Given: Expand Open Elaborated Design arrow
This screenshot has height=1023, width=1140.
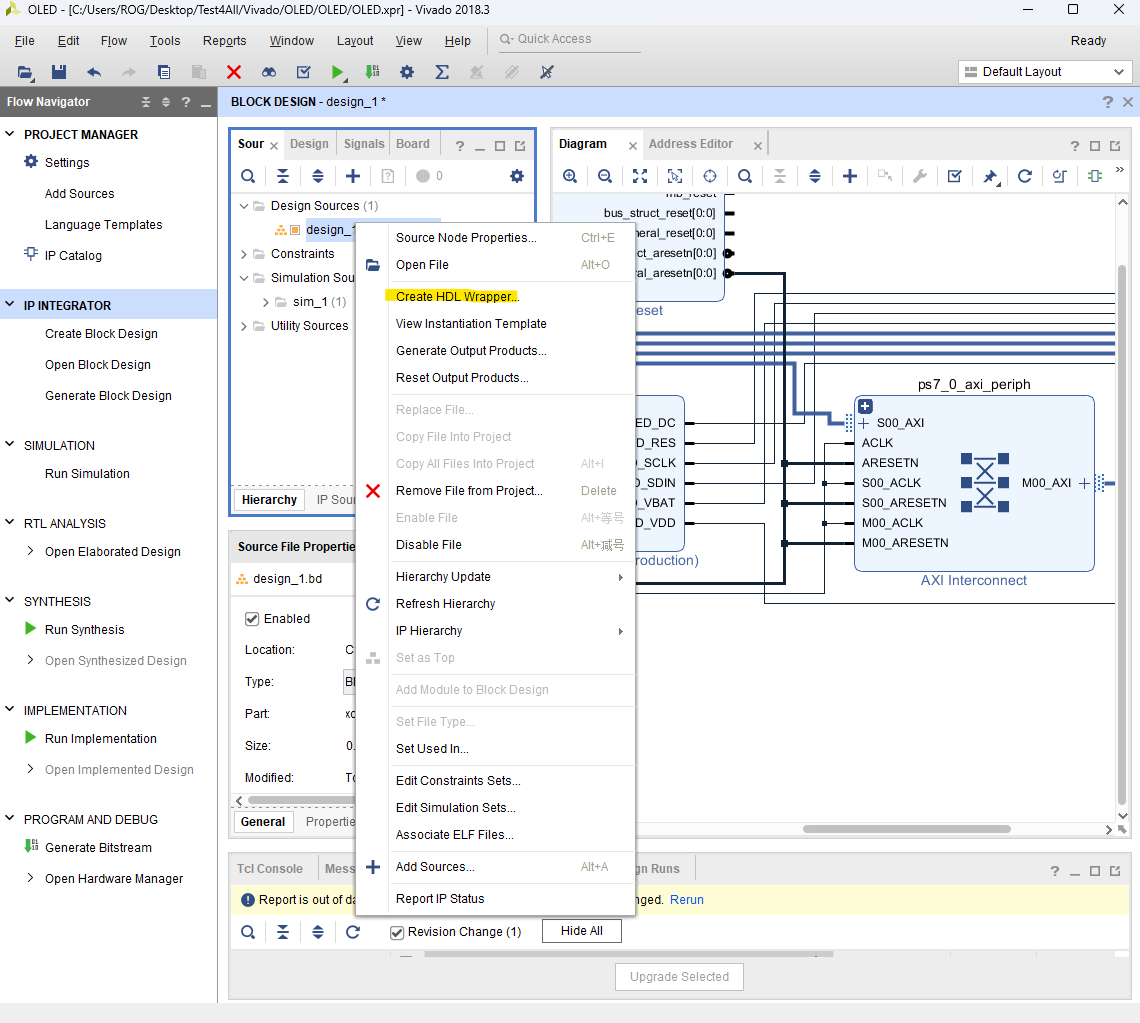Looking at the screenshot, I should tap(30, 551).
